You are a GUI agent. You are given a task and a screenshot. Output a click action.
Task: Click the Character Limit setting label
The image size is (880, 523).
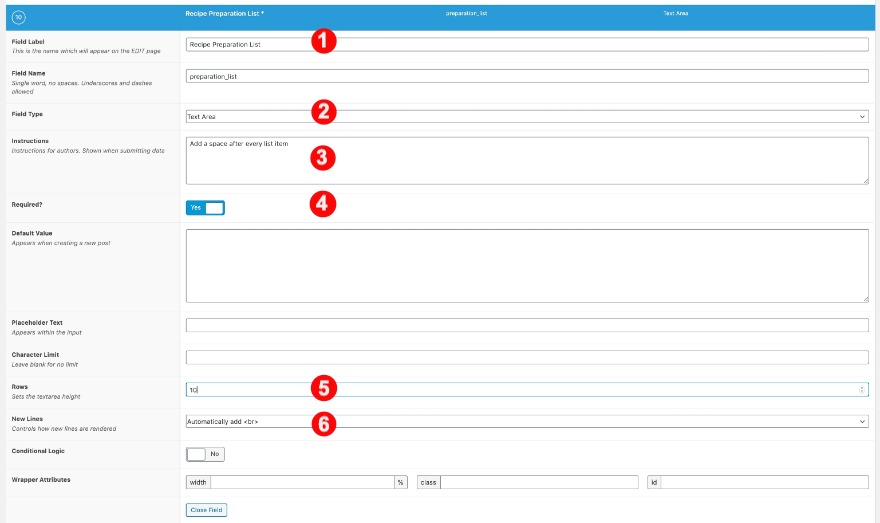pos(35,355)
